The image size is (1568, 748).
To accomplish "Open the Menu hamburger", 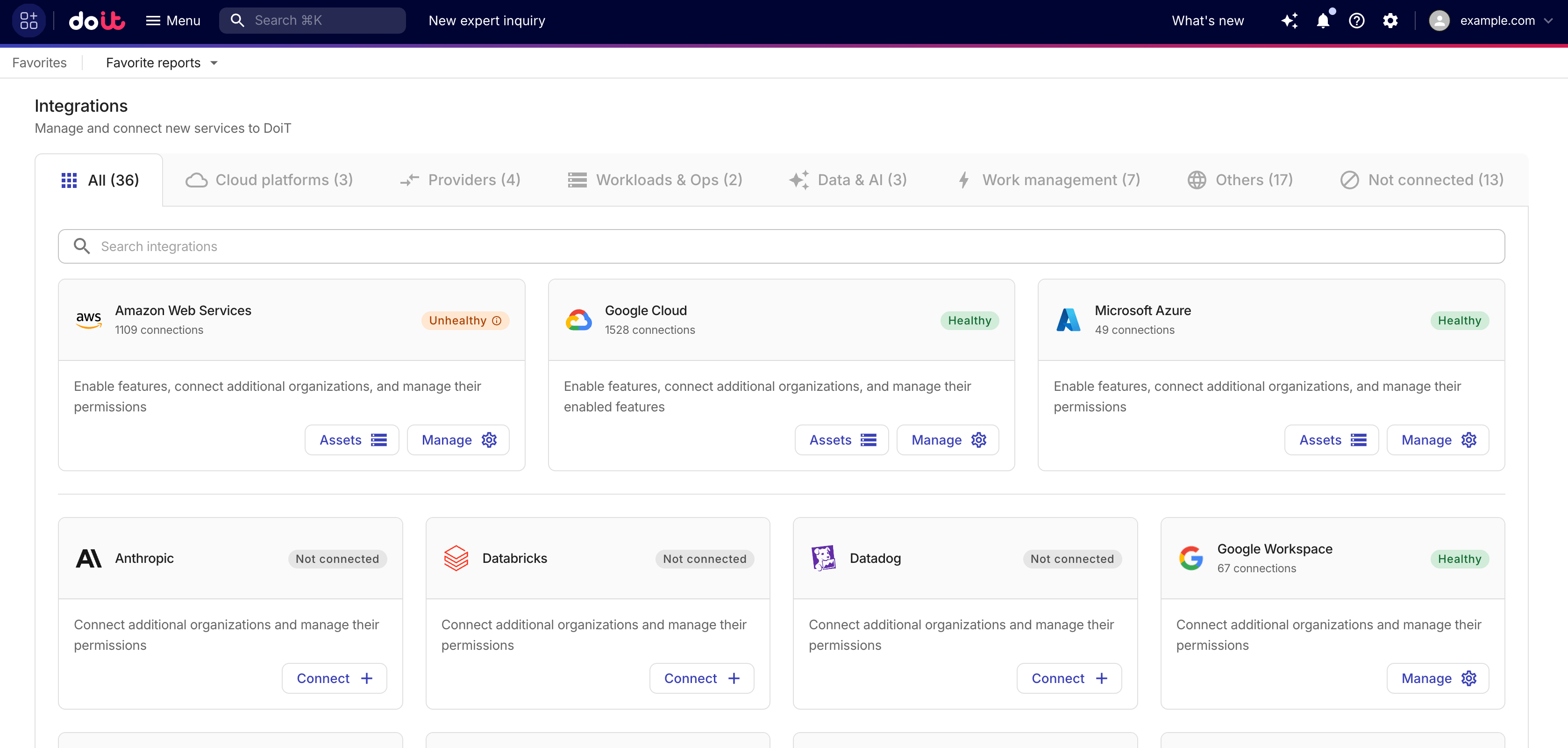I will (x=173, y=20).
